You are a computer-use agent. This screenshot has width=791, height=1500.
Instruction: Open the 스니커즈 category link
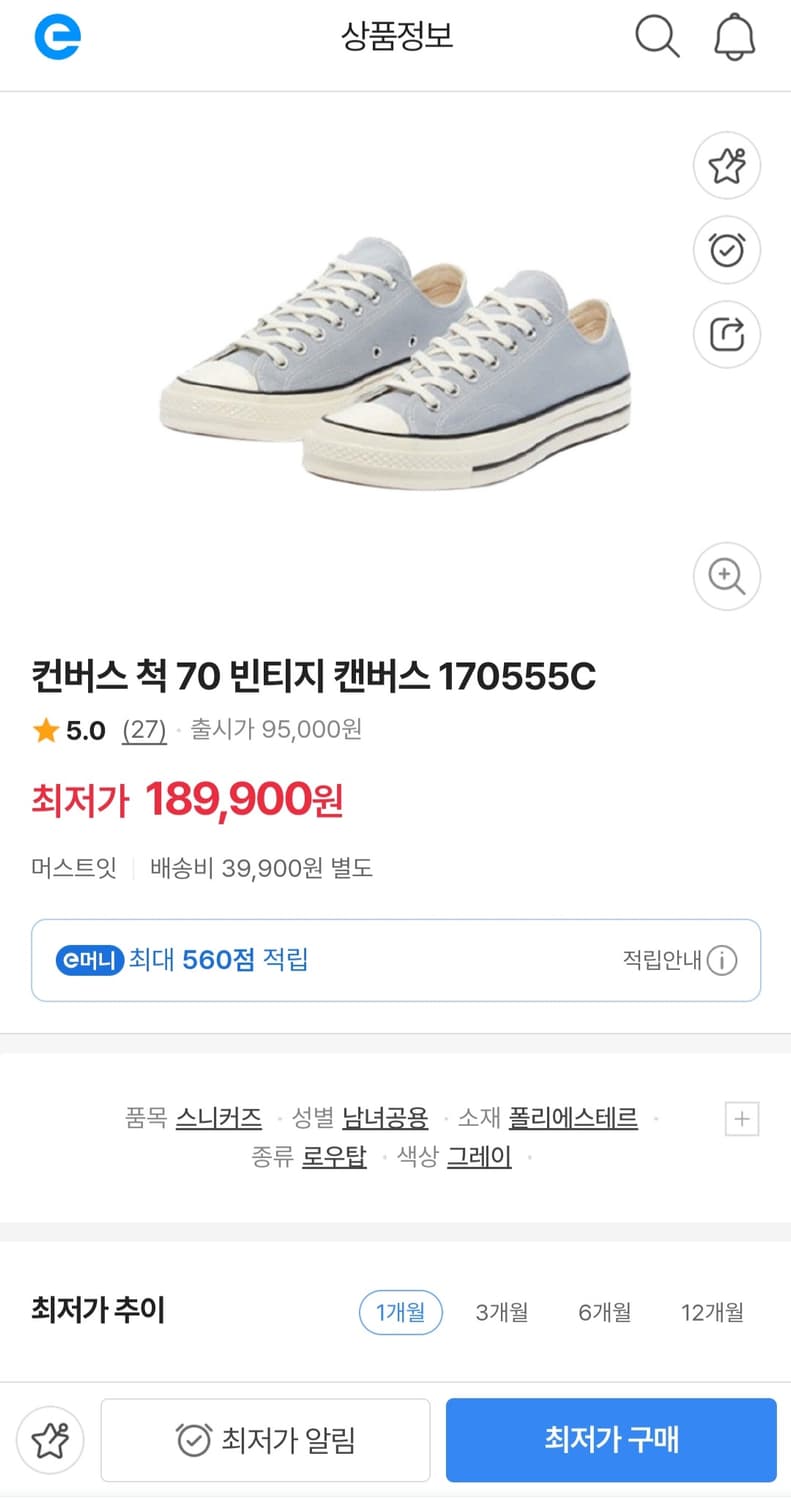point(219,1118)
